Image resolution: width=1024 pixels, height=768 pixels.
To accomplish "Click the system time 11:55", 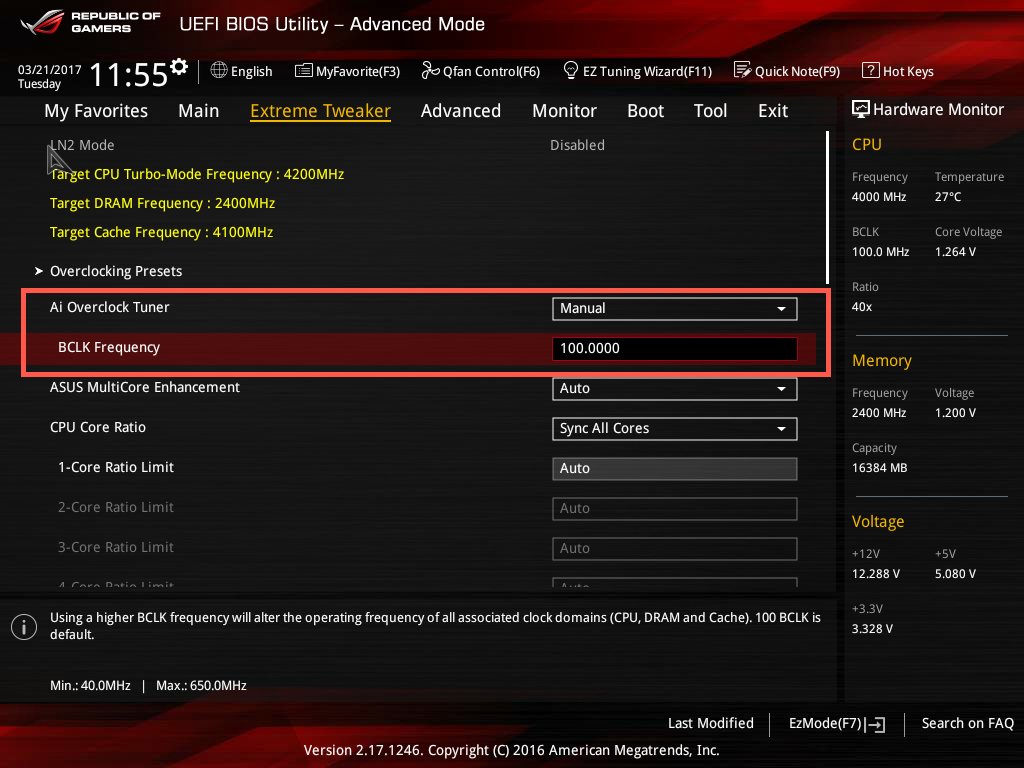I will [x=129, y=74].
